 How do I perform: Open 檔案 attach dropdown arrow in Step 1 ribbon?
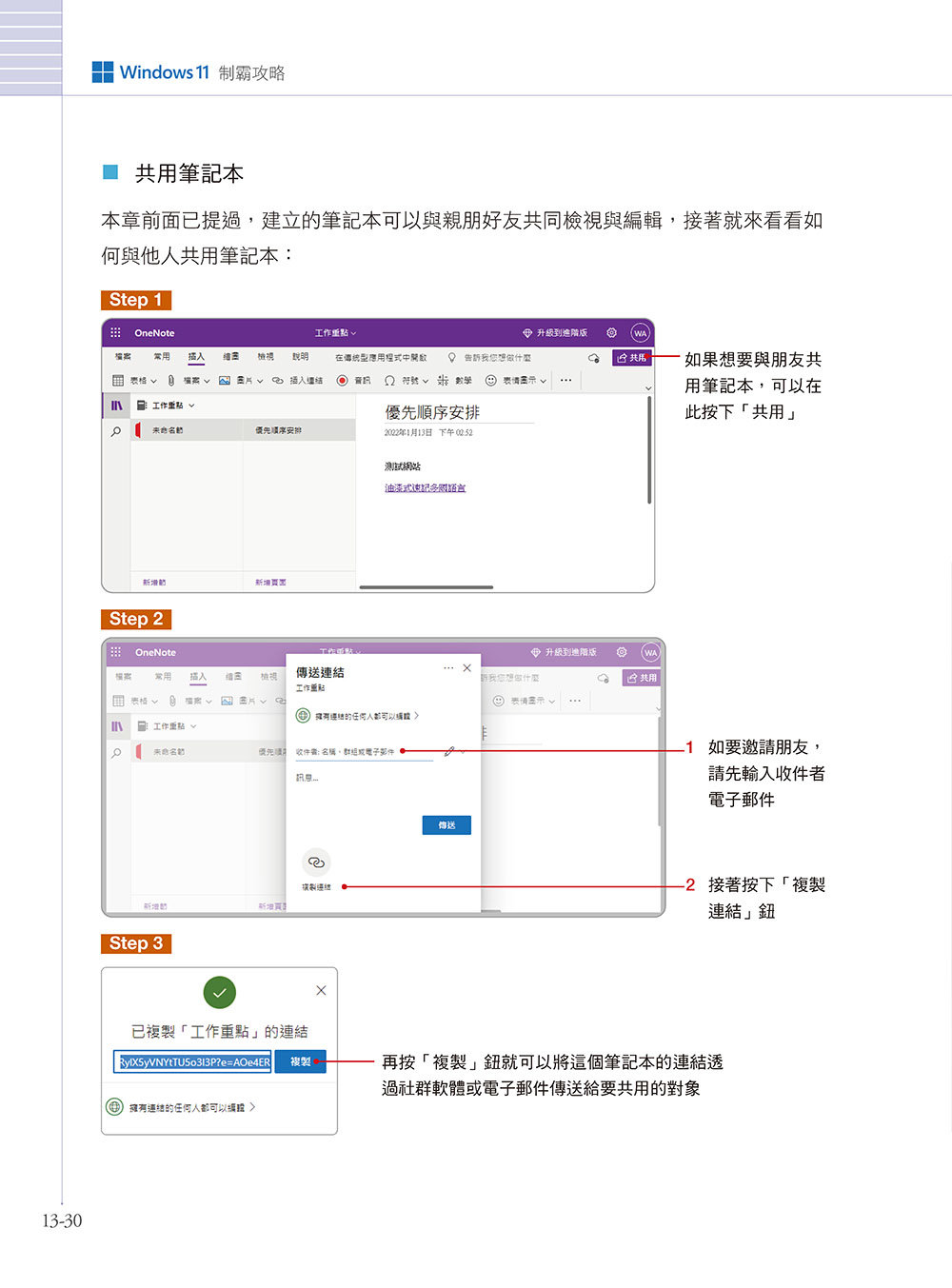point(207,381)
